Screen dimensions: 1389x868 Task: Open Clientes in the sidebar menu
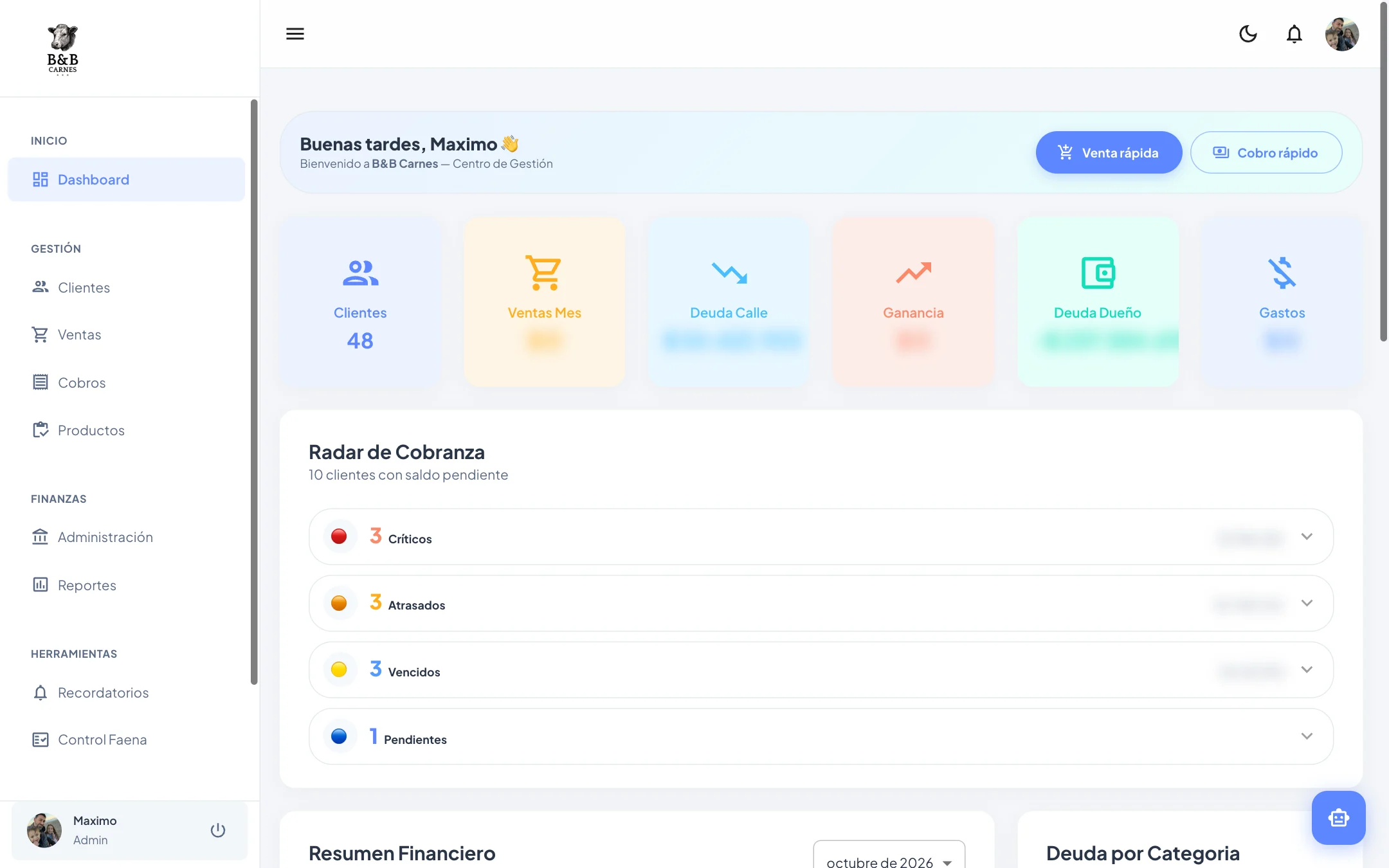coord(126,287)
